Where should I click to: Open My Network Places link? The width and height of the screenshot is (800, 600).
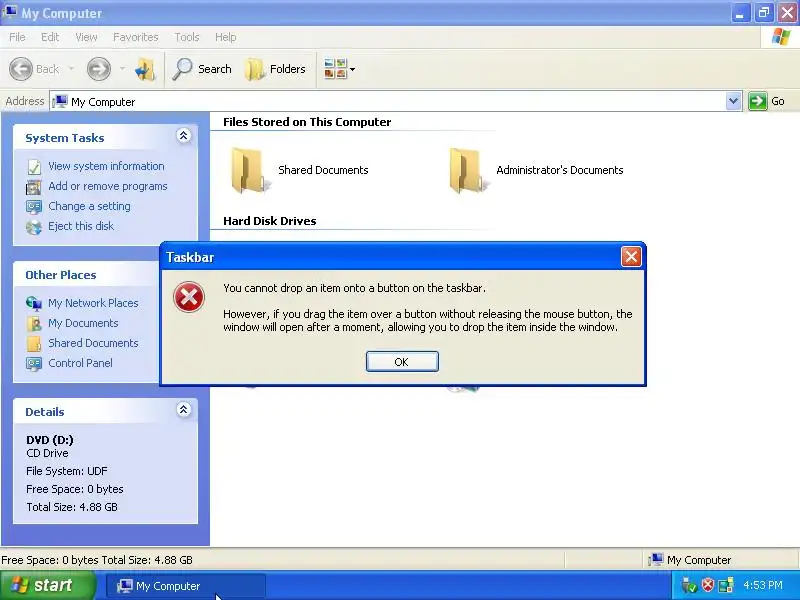(x=93, y=303)
